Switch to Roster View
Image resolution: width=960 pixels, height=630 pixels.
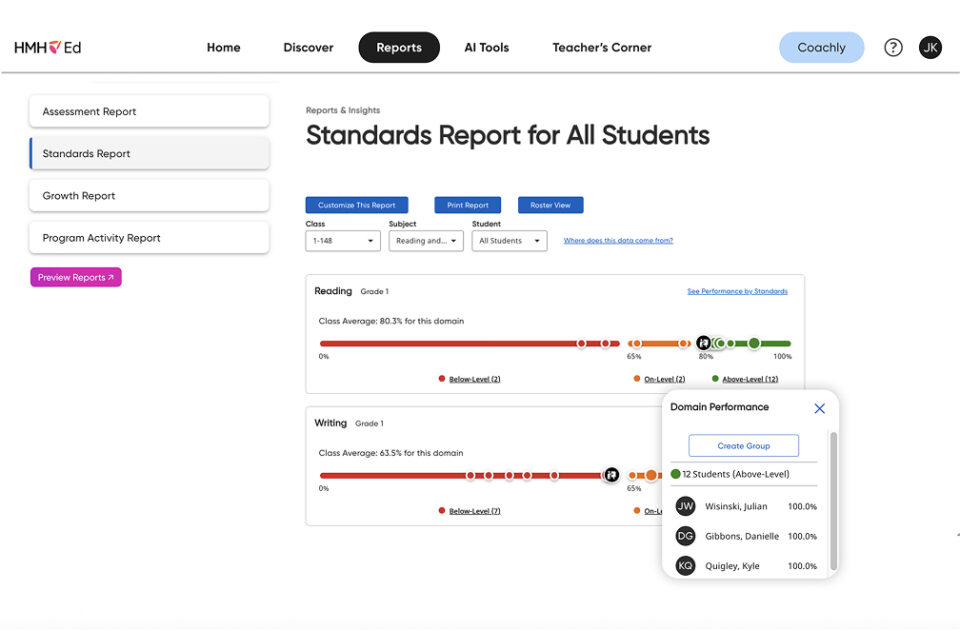550,205
